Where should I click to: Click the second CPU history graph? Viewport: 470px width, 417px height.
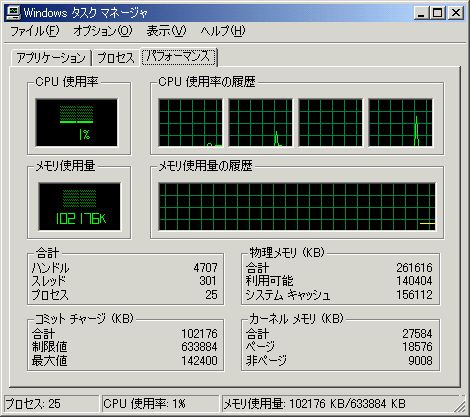point(260,122)
